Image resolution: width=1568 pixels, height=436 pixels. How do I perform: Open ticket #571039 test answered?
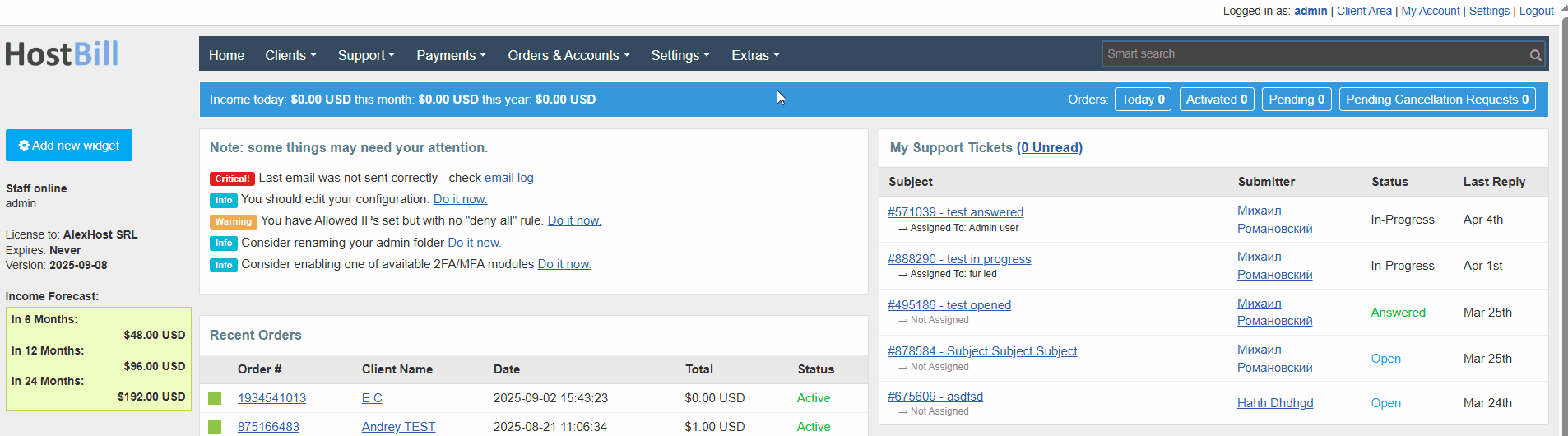click(x=955, y=212)
